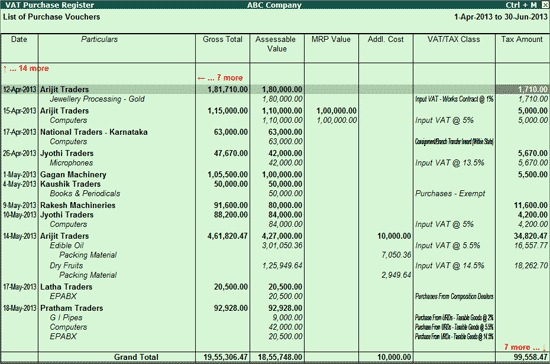This screenshot has width=550, height=364.
Task: Click the Tax Amount column header
Action: tap(522, 39)
